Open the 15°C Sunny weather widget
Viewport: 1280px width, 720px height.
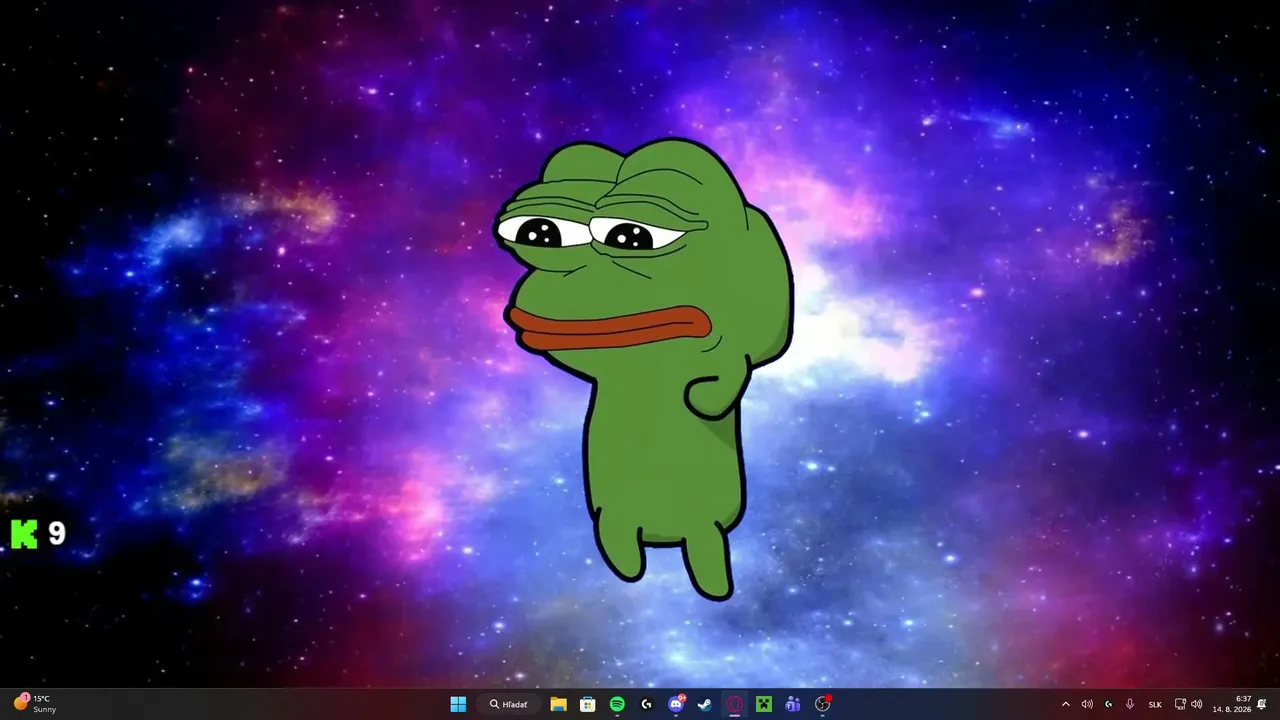(36, 704)
